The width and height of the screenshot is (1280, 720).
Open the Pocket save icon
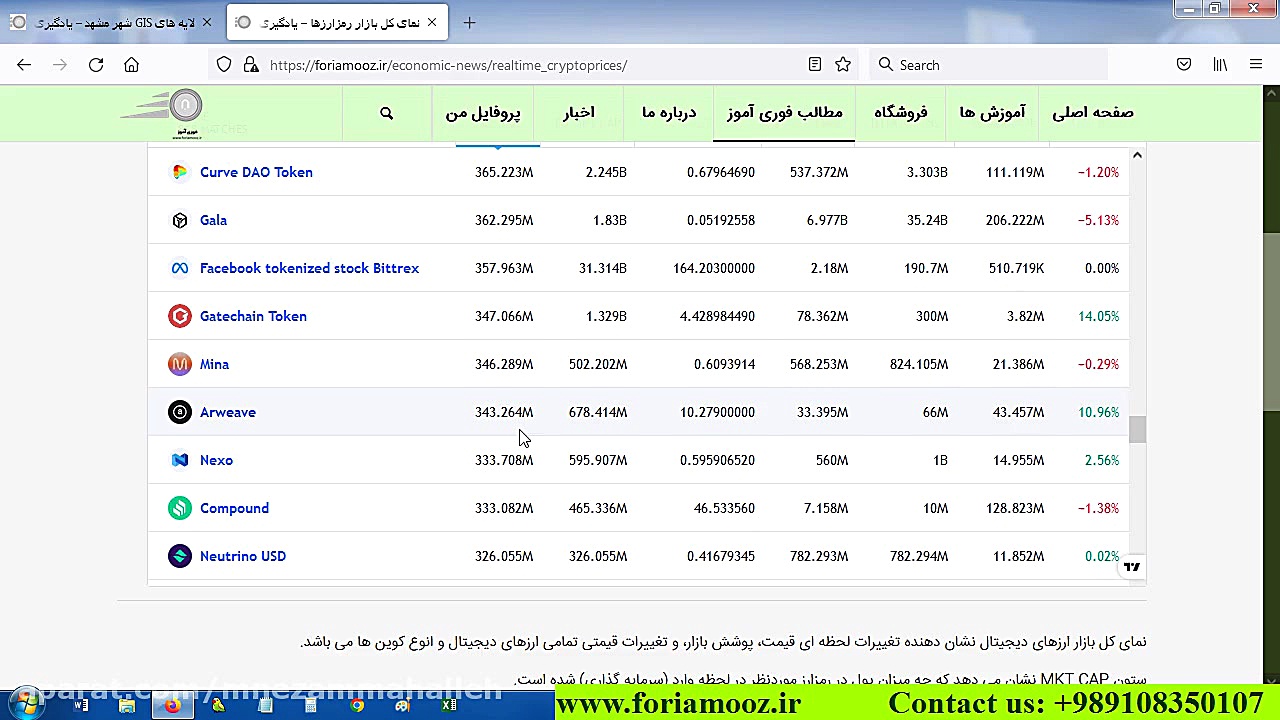[1184, 65]
